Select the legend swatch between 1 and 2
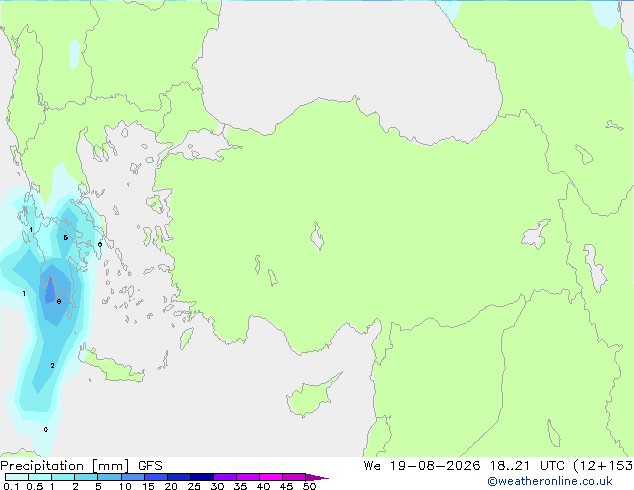 pyautogui.click(x=63, y=477)
